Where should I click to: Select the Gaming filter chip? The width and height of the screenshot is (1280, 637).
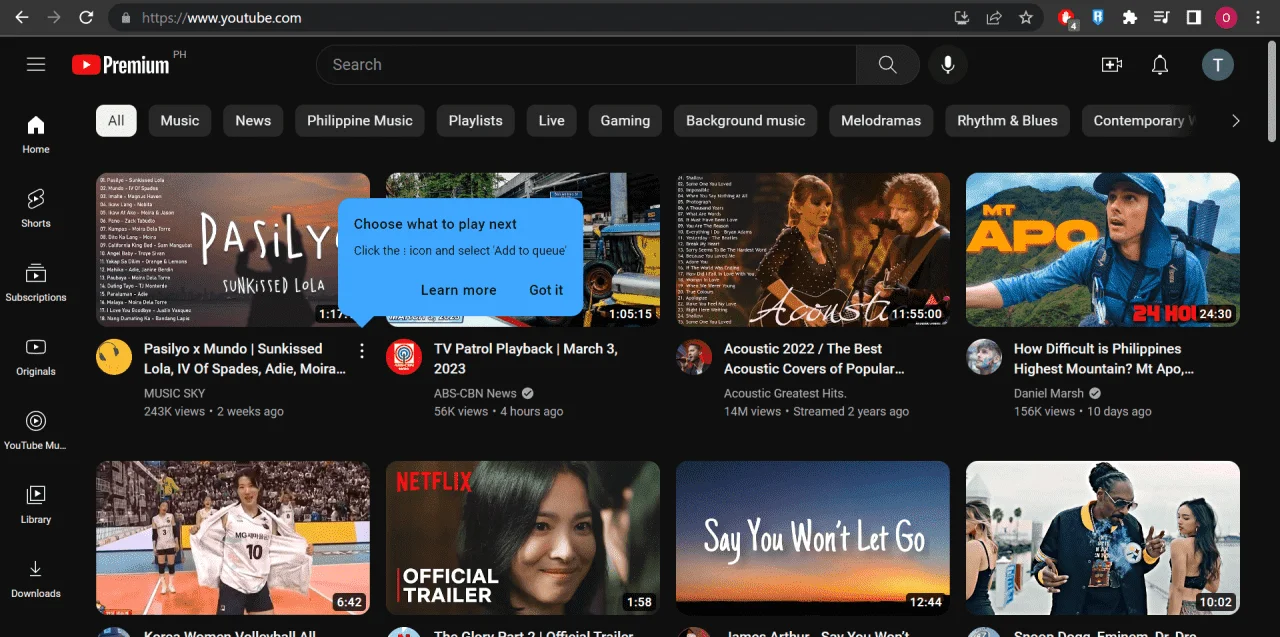[625, 121]
